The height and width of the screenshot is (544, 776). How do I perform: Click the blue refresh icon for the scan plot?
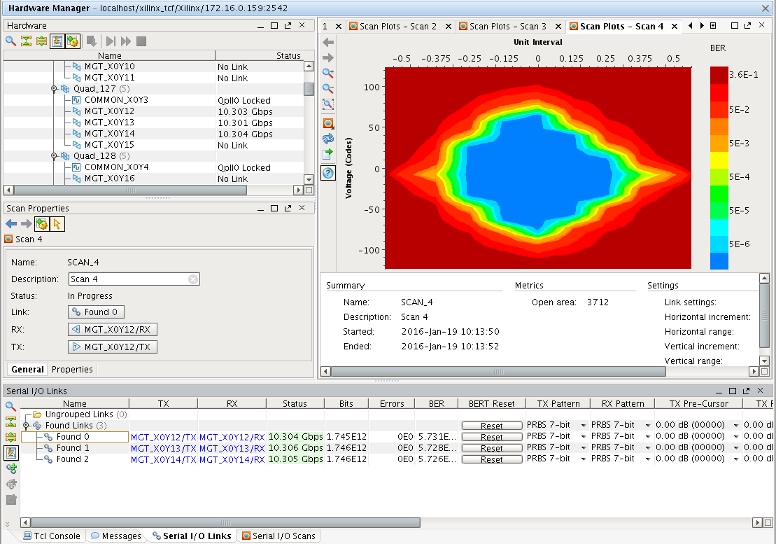coord(328,139)
